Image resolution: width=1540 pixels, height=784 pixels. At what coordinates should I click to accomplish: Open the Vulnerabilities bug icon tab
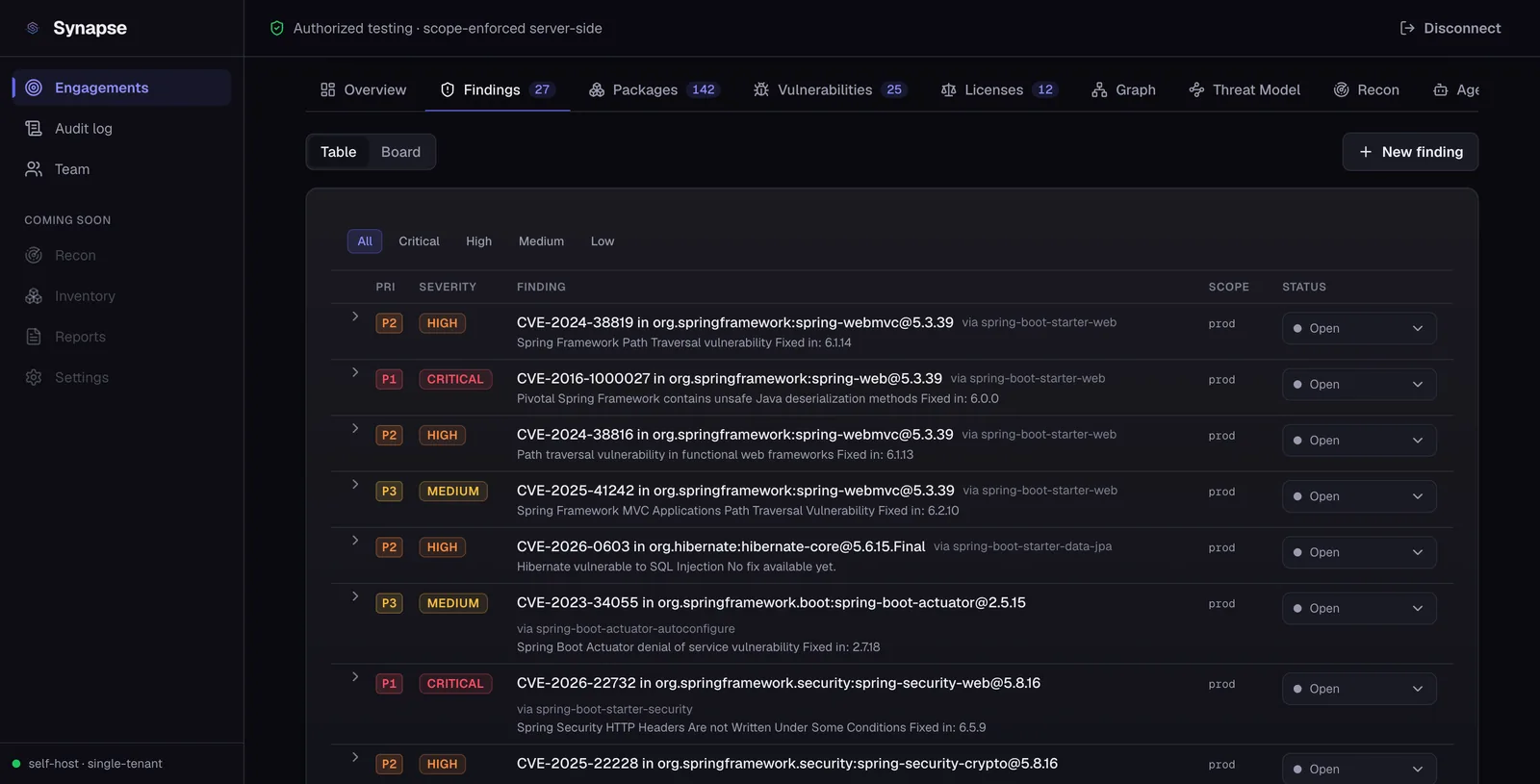[x=761, y=89]
